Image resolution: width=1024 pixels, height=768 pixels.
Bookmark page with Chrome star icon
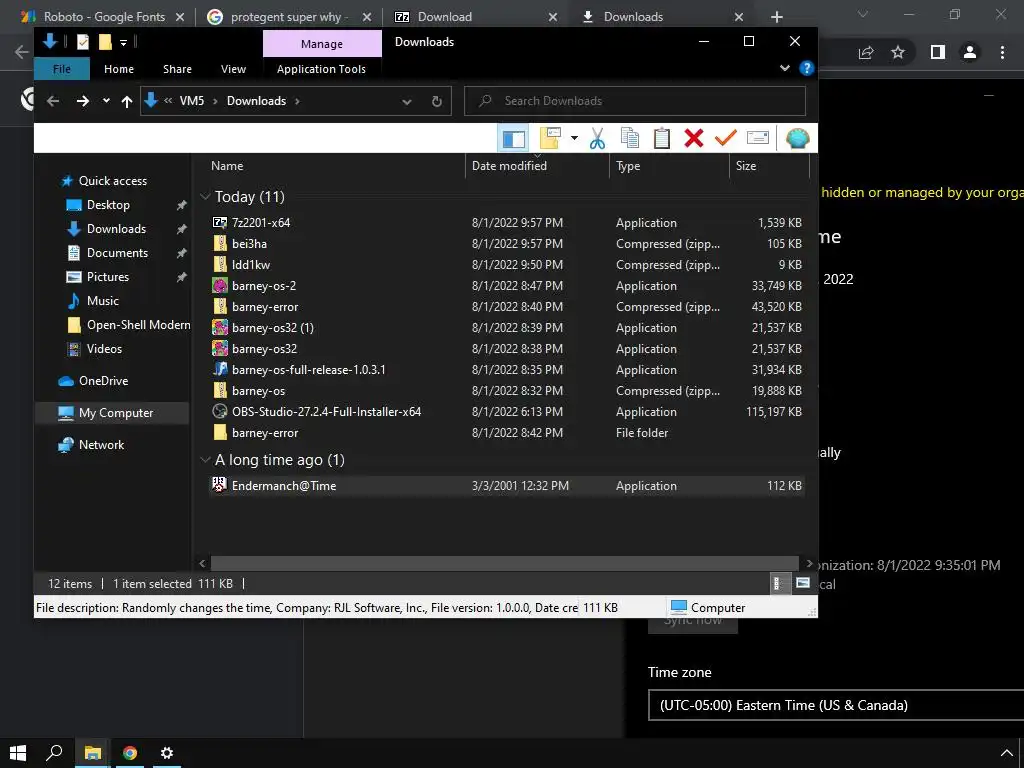tap(898, 52)
